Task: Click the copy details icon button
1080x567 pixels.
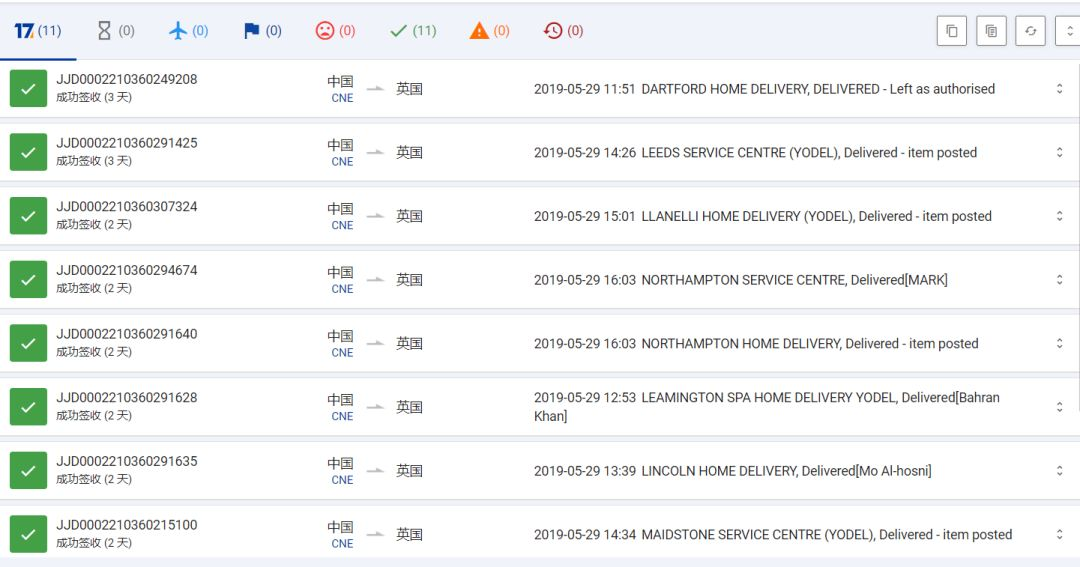Action: point(990,31)
